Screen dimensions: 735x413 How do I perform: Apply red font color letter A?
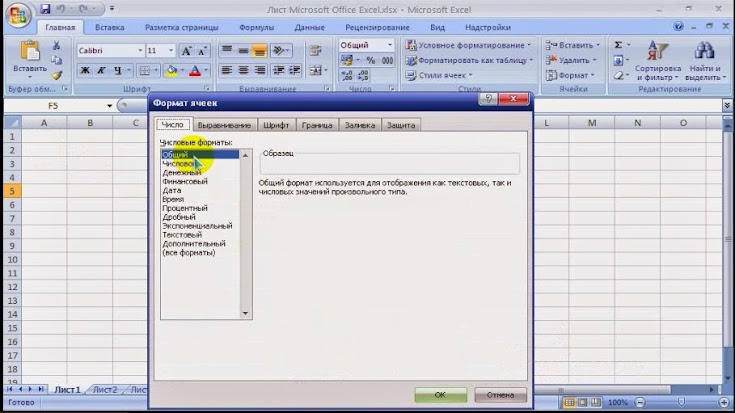(x=195, y=70)
